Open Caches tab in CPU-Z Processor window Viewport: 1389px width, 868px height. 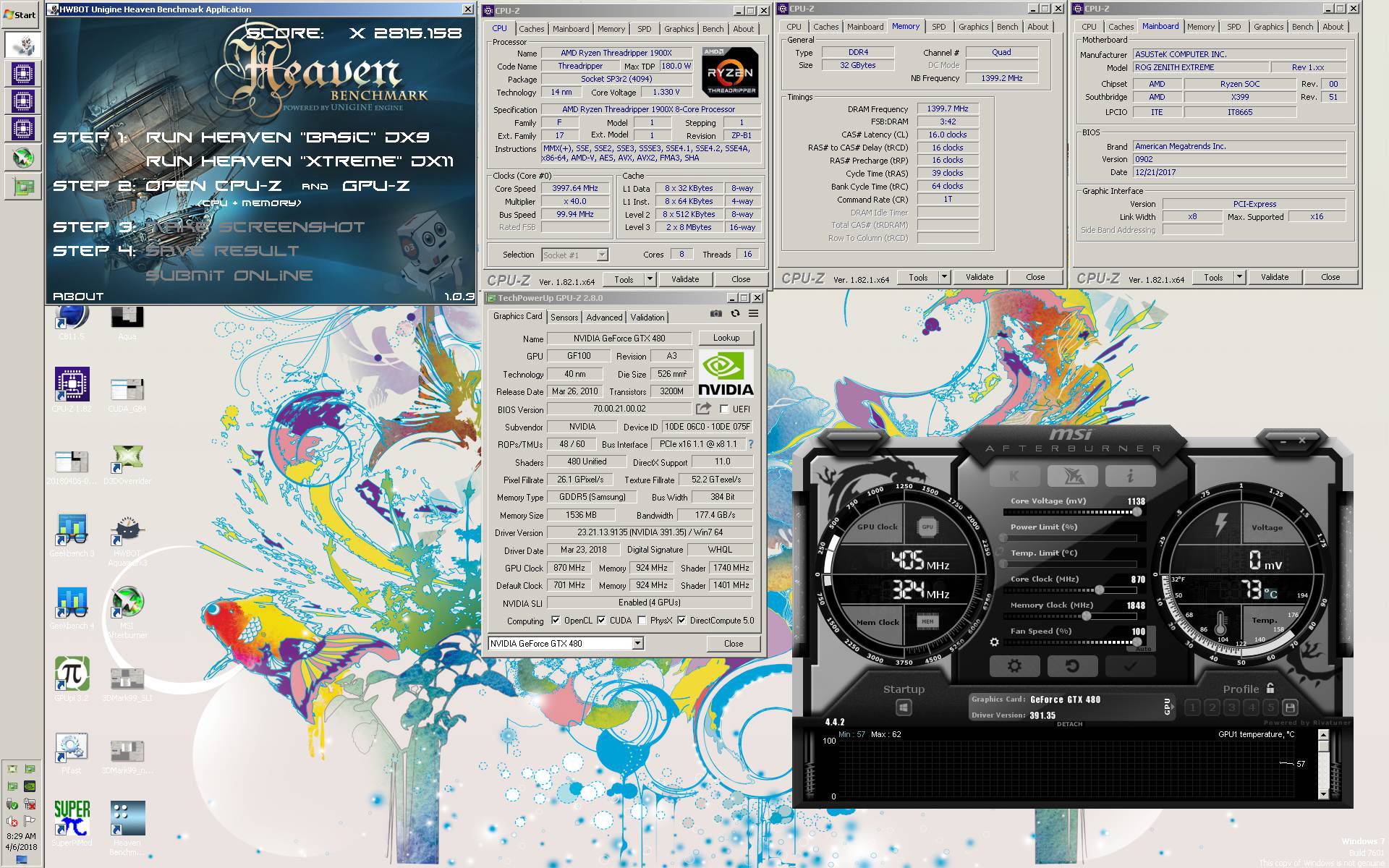click(531, 29)
